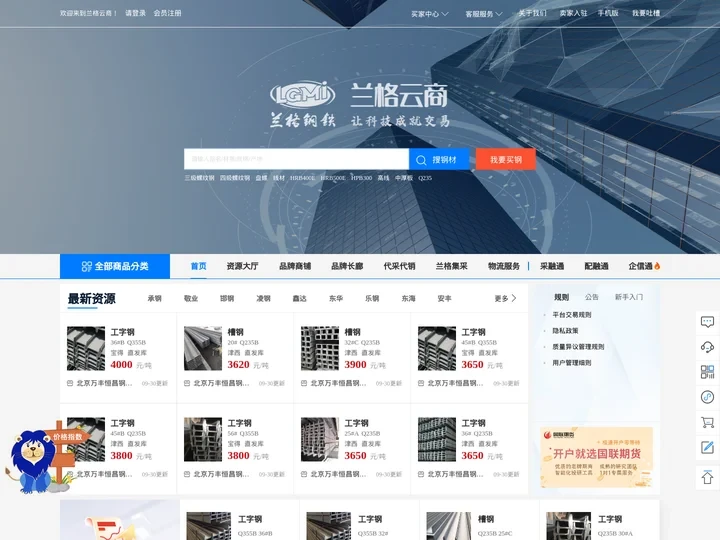
Task: Open 配融通 nav item
Action: coord(596,266)
